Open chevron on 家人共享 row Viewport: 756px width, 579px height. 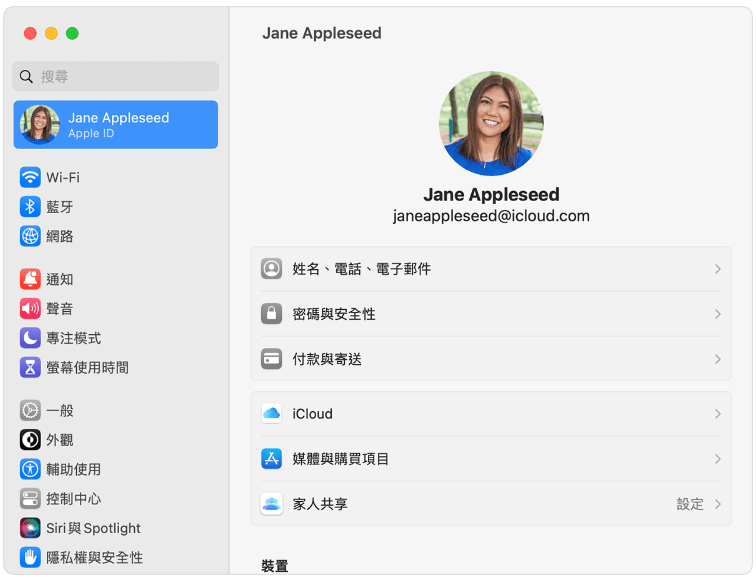tap(717, 504)
